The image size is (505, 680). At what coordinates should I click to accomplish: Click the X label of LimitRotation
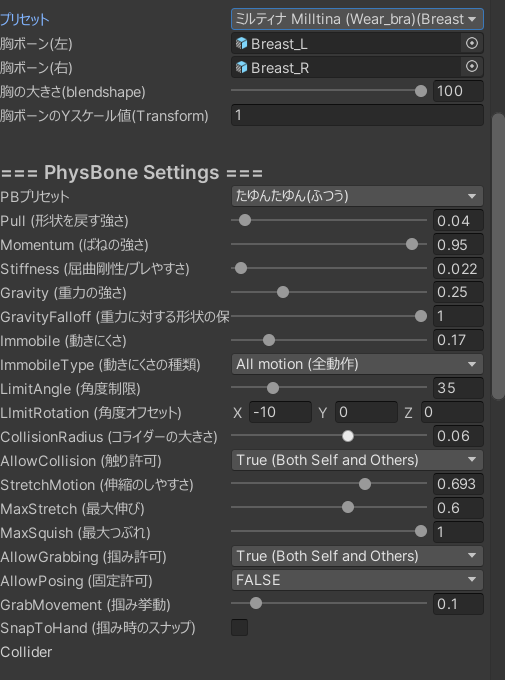click(x=237, y=412)
